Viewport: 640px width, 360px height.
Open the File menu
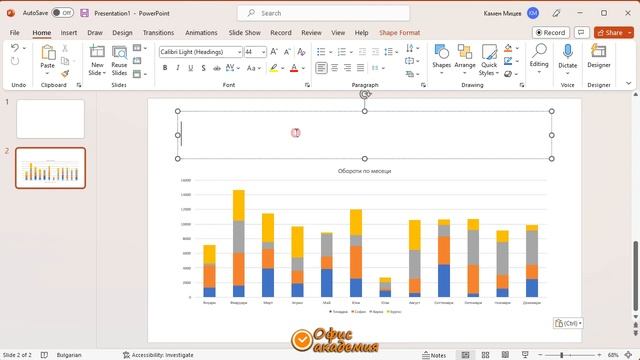(15, 33)
